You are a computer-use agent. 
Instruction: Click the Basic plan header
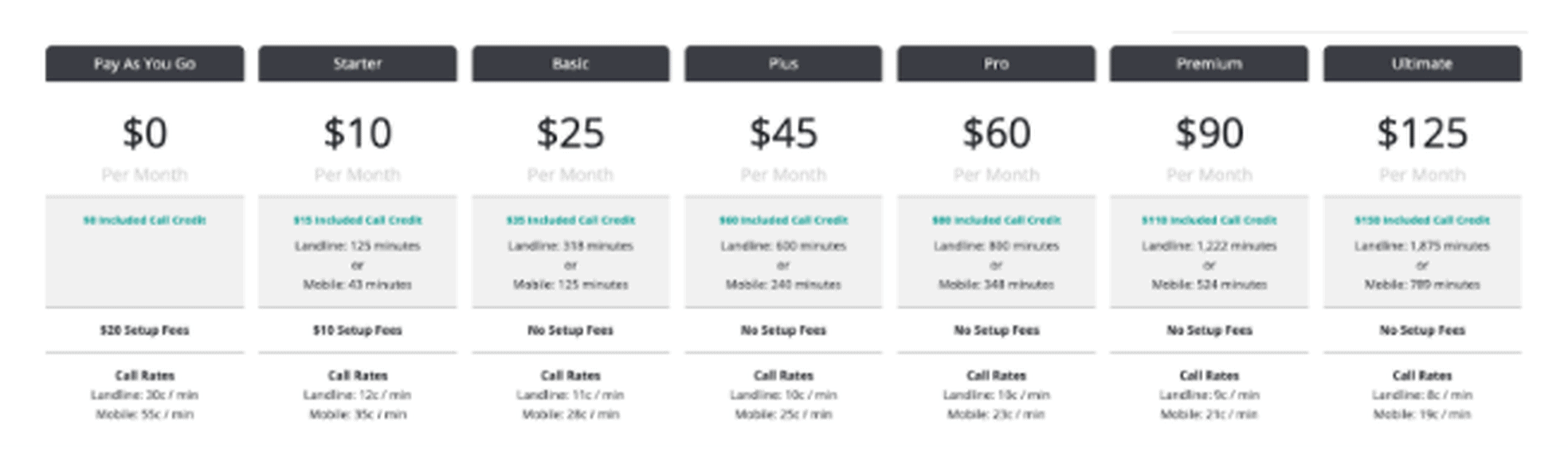[x=570, y=64]
